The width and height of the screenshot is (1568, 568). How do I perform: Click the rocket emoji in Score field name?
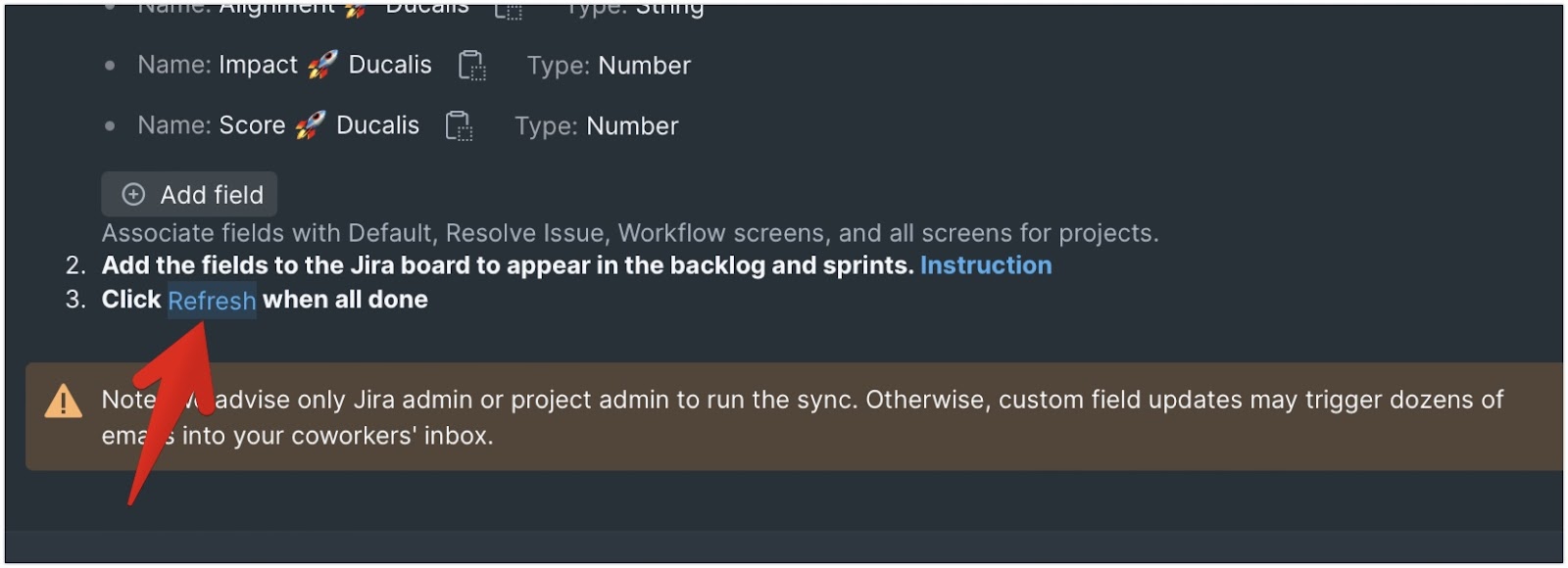pos(311,125)
